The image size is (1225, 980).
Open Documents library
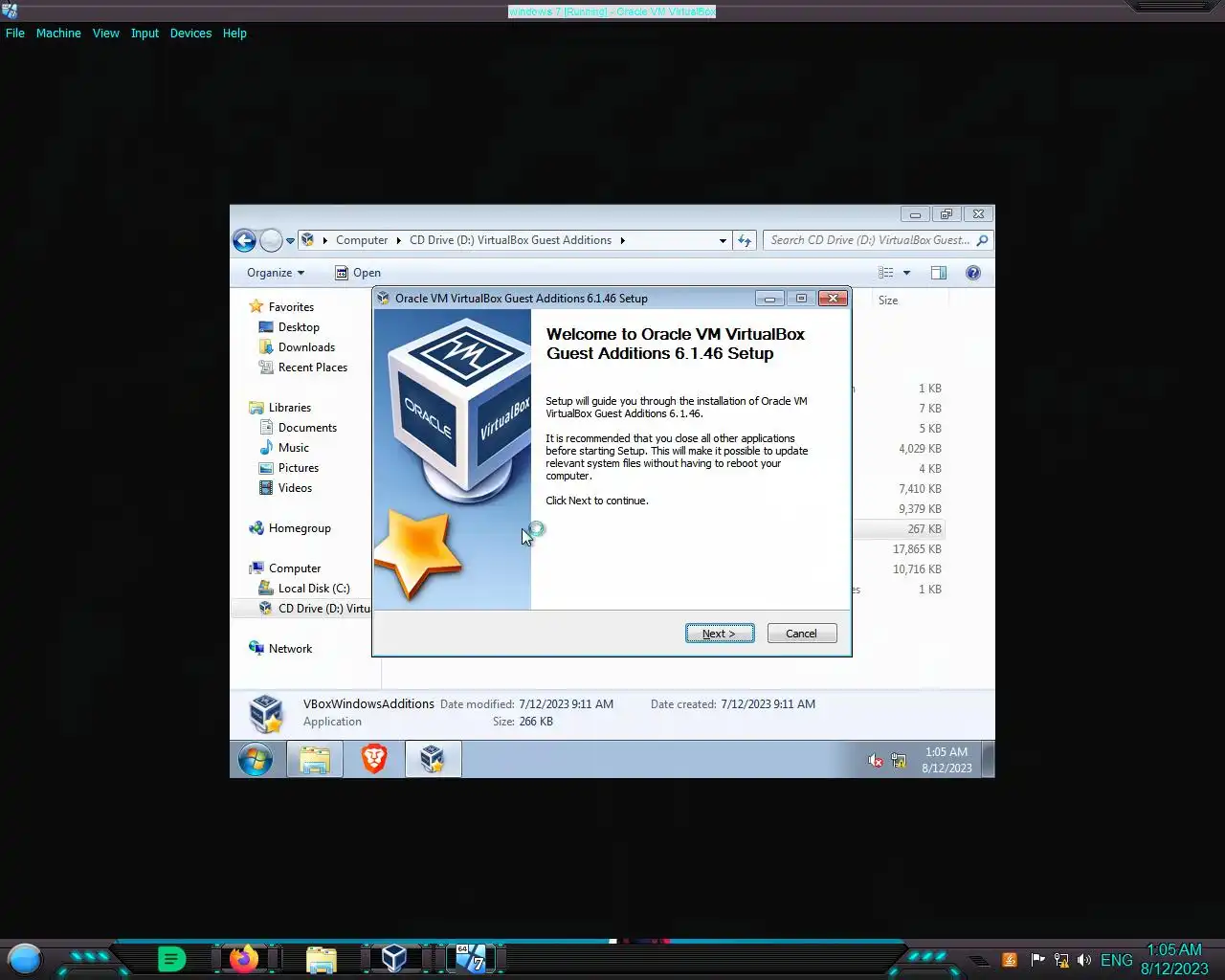click(x=307, y=428)
